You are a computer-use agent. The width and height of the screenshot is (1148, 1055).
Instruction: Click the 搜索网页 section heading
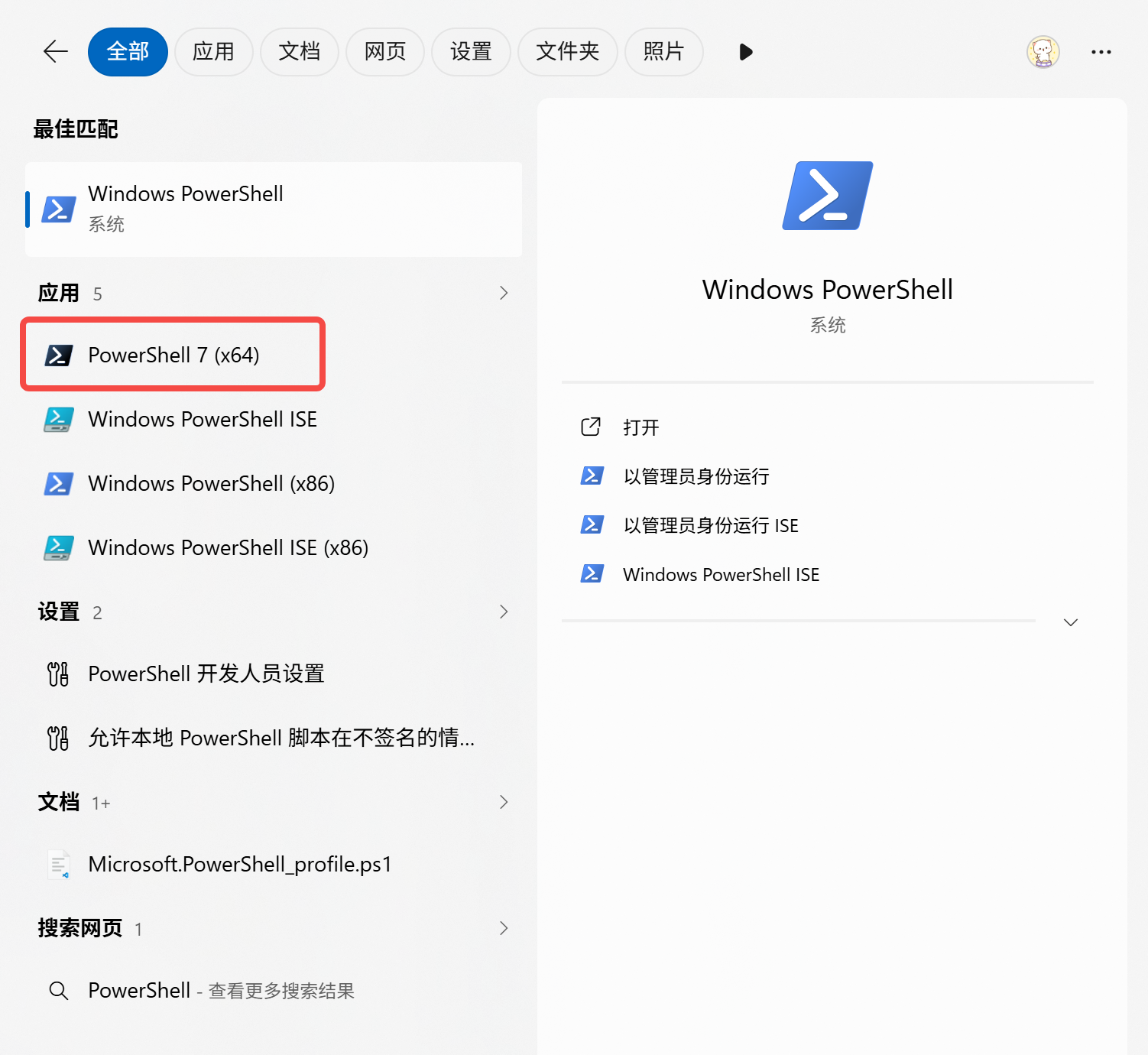[x=80, y=928]
